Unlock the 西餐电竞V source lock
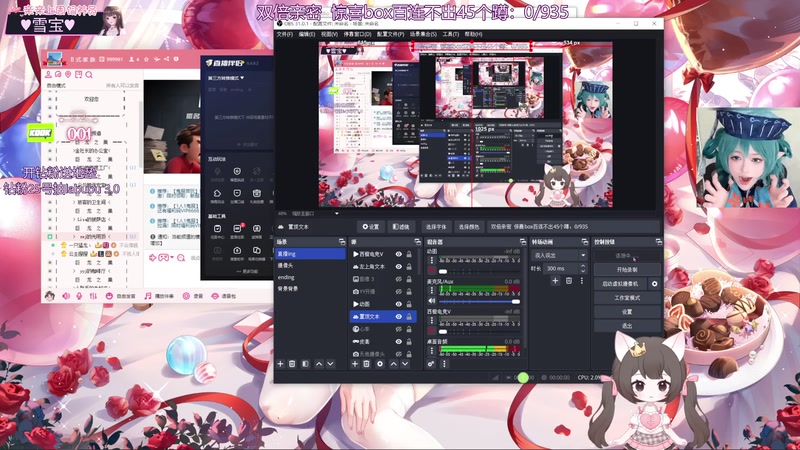The width and height of the screenshot is (800, 450). click(409, 254)
